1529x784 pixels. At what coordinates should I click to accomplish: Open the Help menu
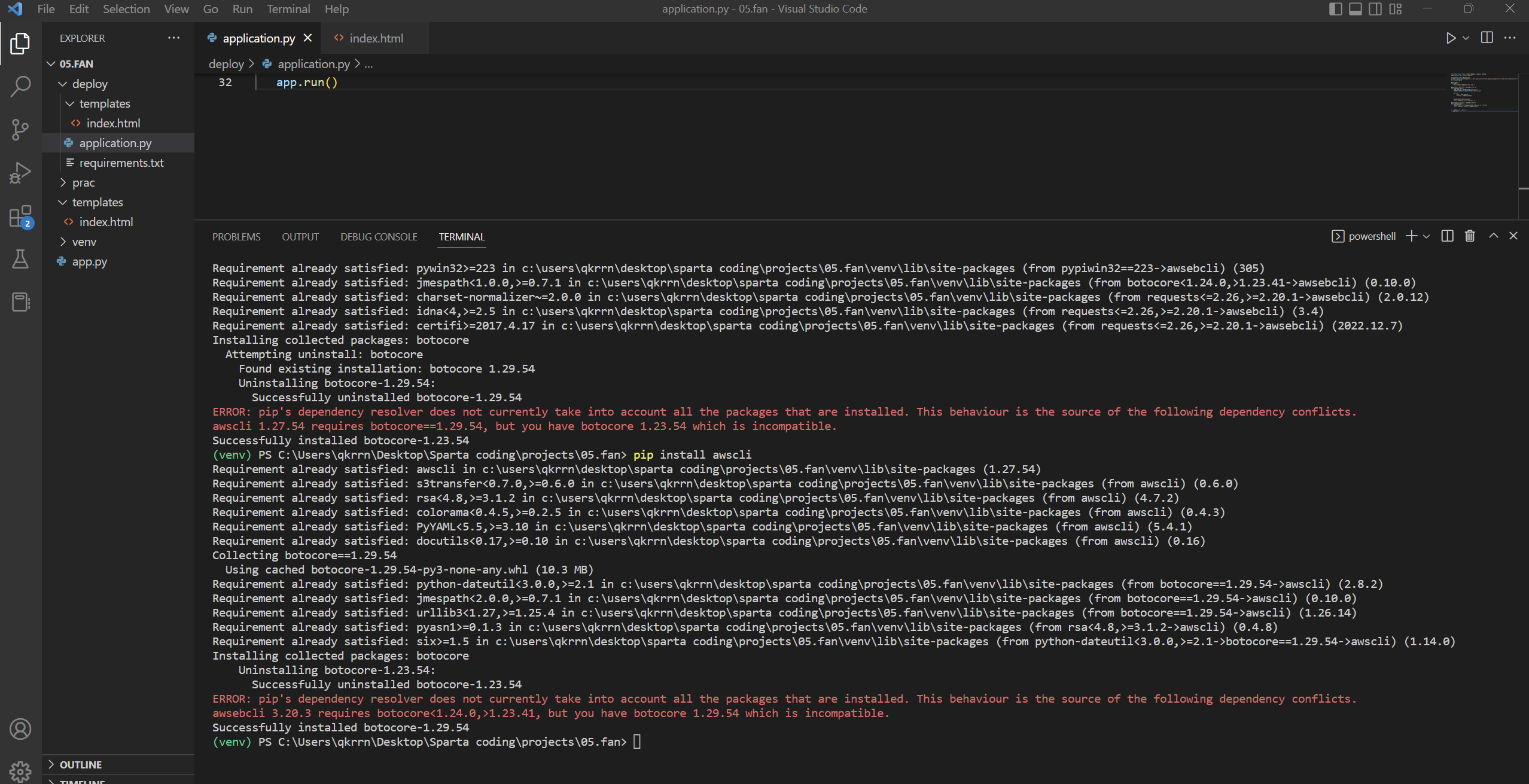click(x=337, y=9)
